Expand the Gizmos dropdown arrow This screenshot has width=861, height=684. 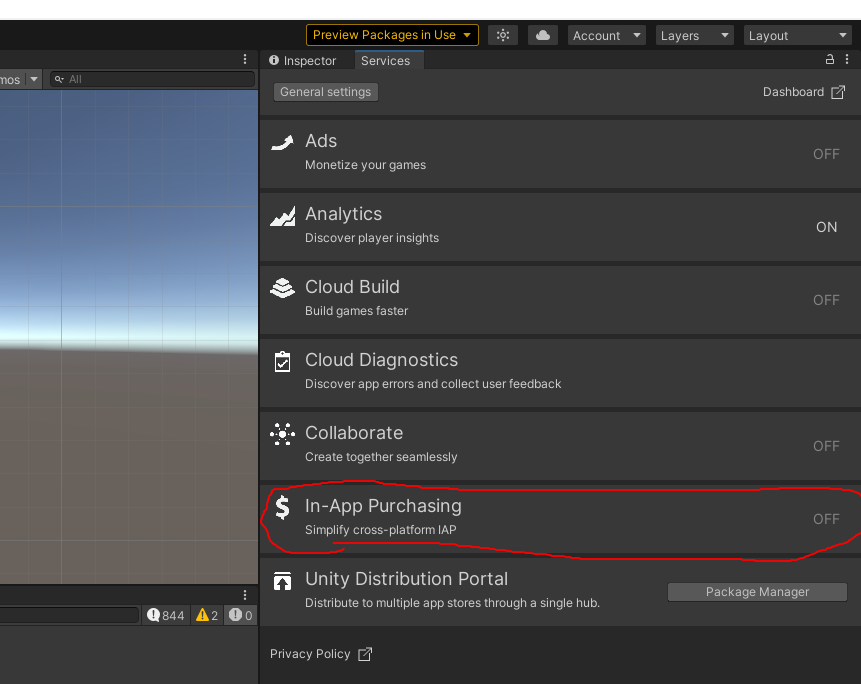click(34, 79)
